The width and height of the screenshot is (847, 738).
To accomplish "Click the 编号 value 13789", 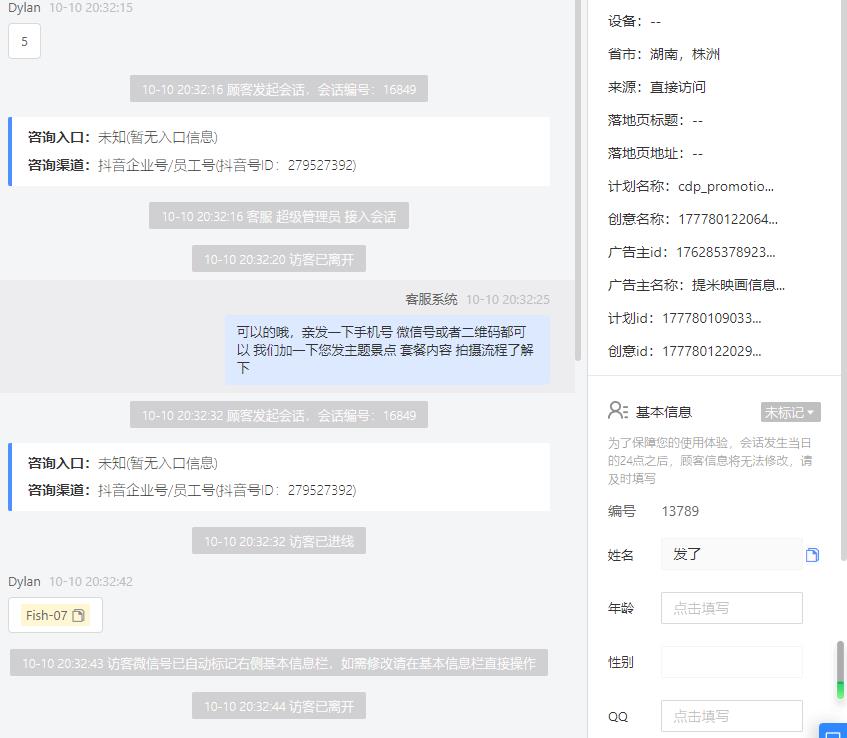I will (x=680, y=511).
